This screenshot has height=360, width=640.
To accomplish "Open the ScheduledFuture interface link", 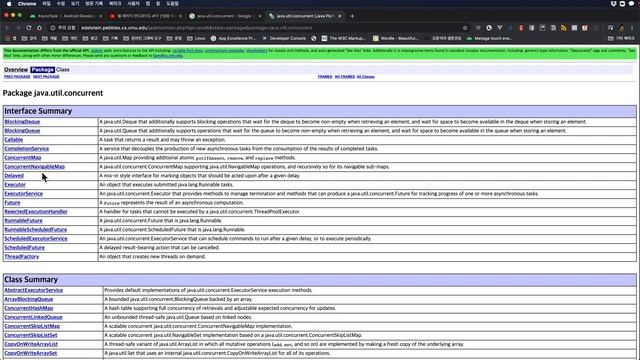I will 24,247.
